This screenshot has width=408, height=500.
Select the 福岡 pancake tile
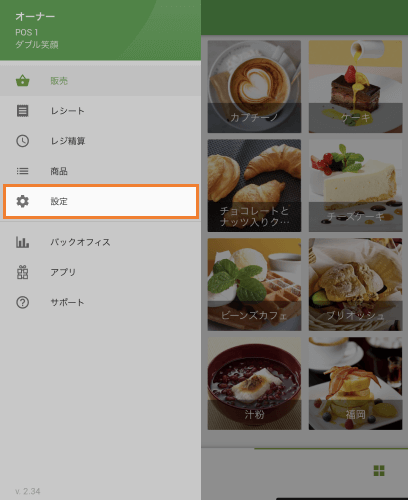click(x=355, y=383)
